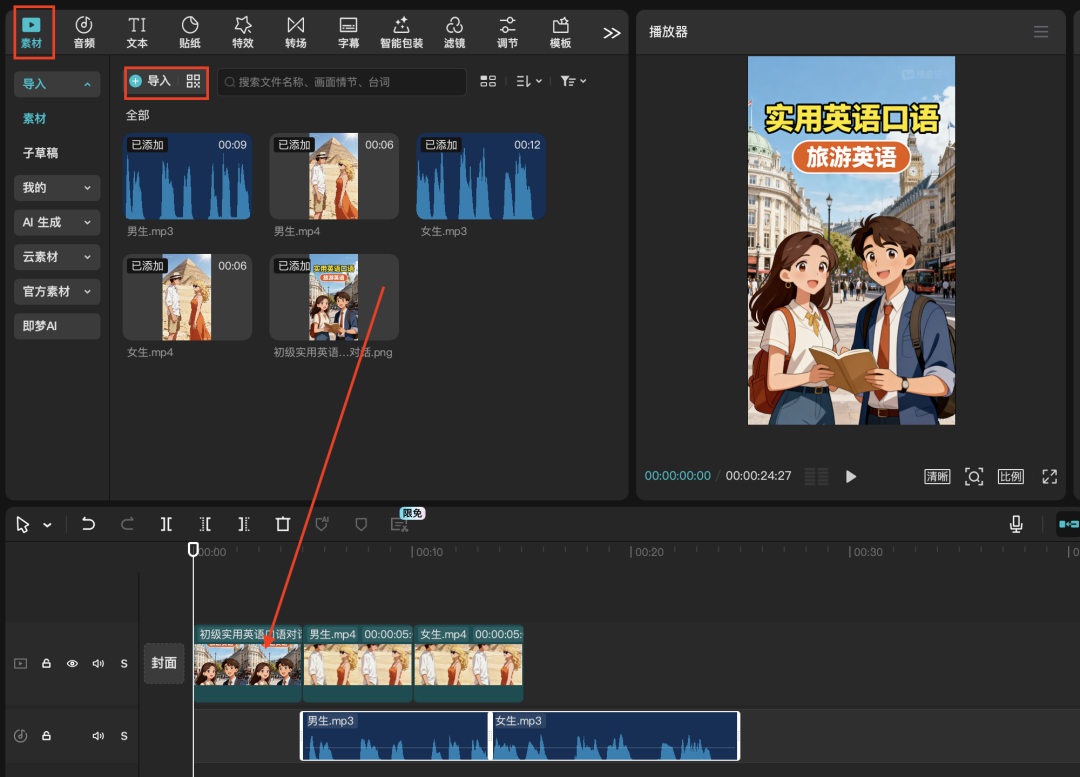Open the 特效 effects panel
Screen dimensions: 1080x777
[x=243, y=31]
